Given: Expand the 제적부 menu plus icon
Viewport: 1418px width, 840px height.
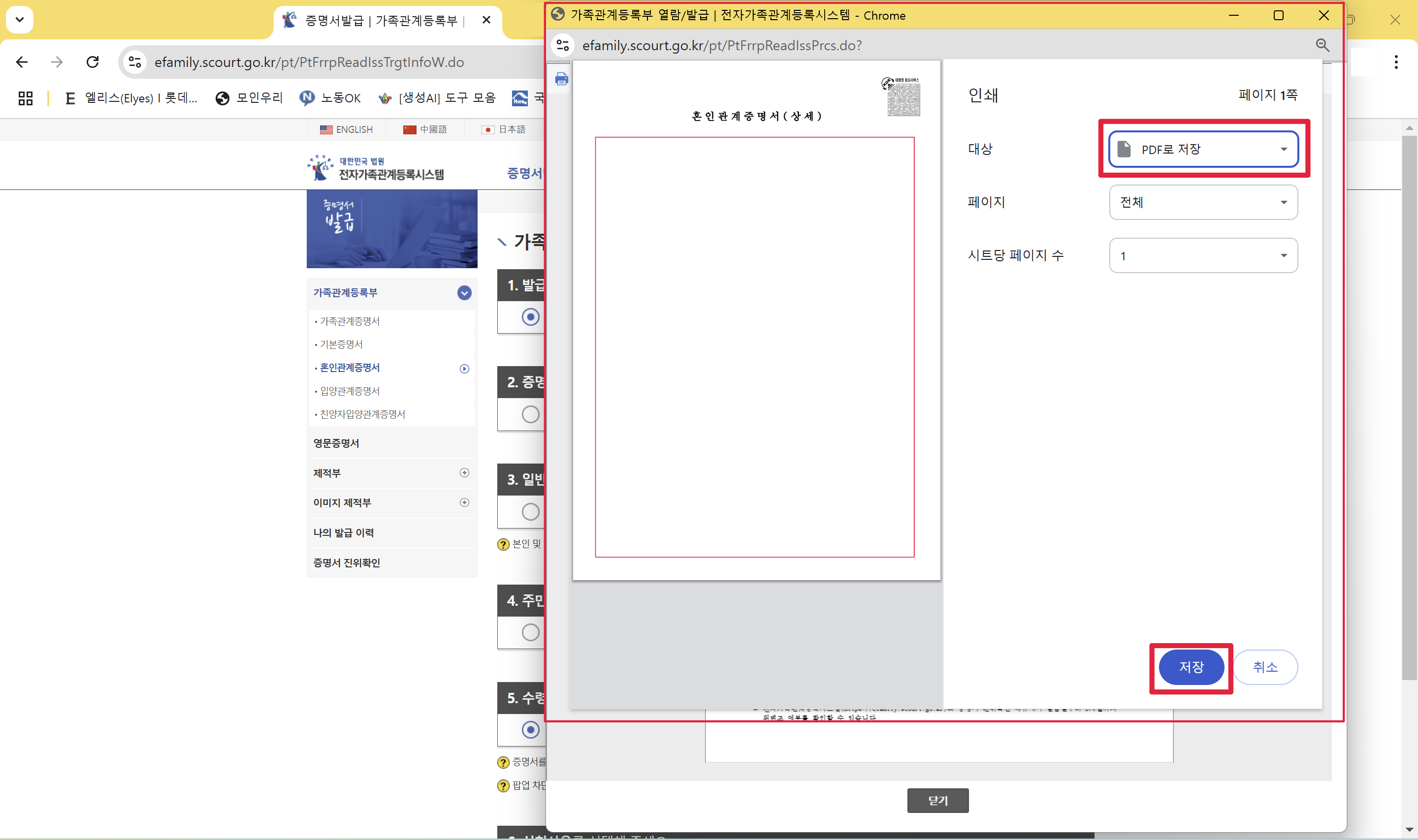Looking at the screenshot, I should coord(464,472).
